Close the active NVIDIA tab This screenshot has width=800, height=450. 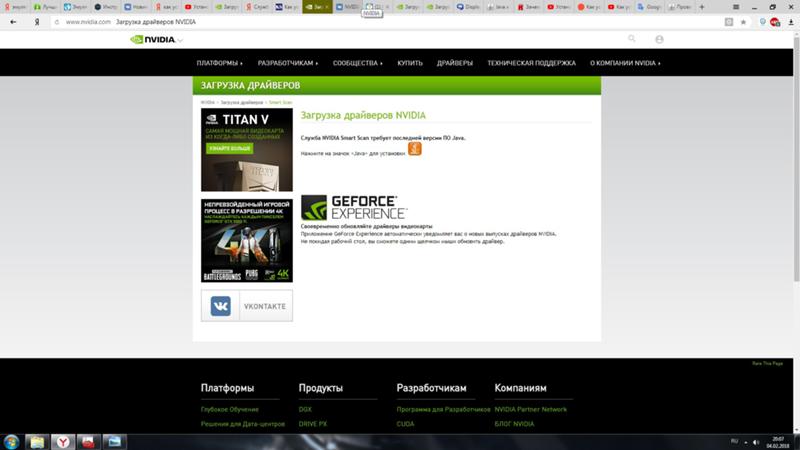(x=327, y=7)
